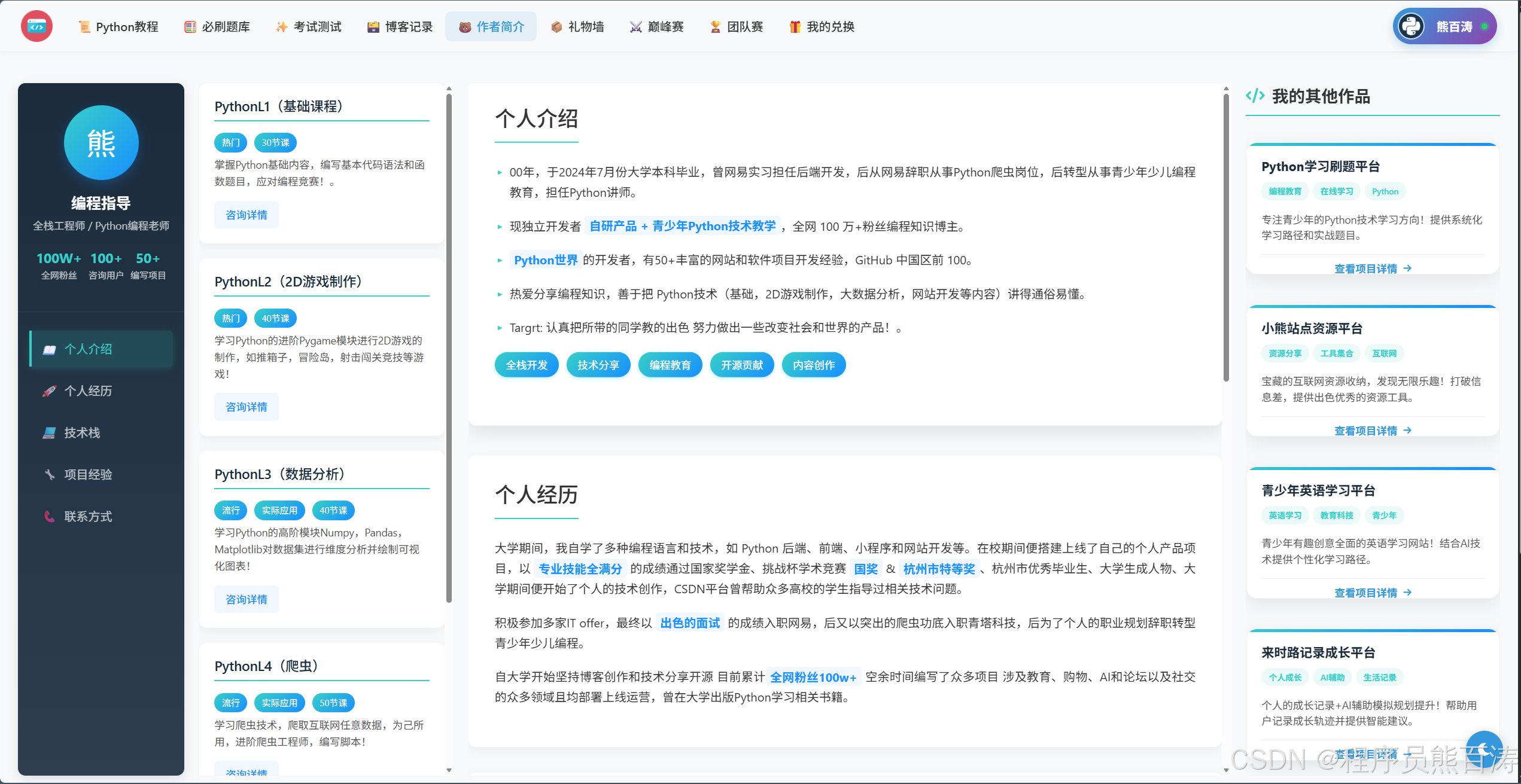Open the 必刷题库 nav tab
This screenshot has width=1521, height=784.
click(x=217, y=27)
